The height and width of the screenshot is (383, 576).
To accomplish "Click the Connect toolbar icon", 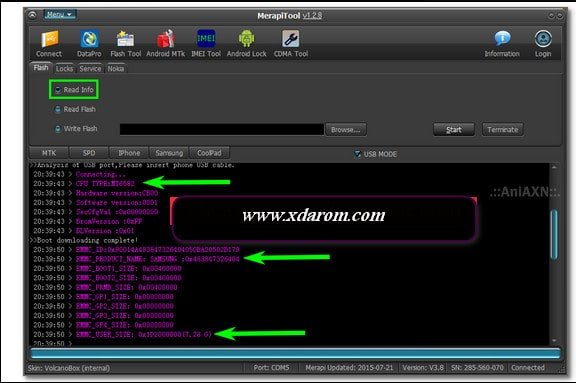I will click(49, 43).
